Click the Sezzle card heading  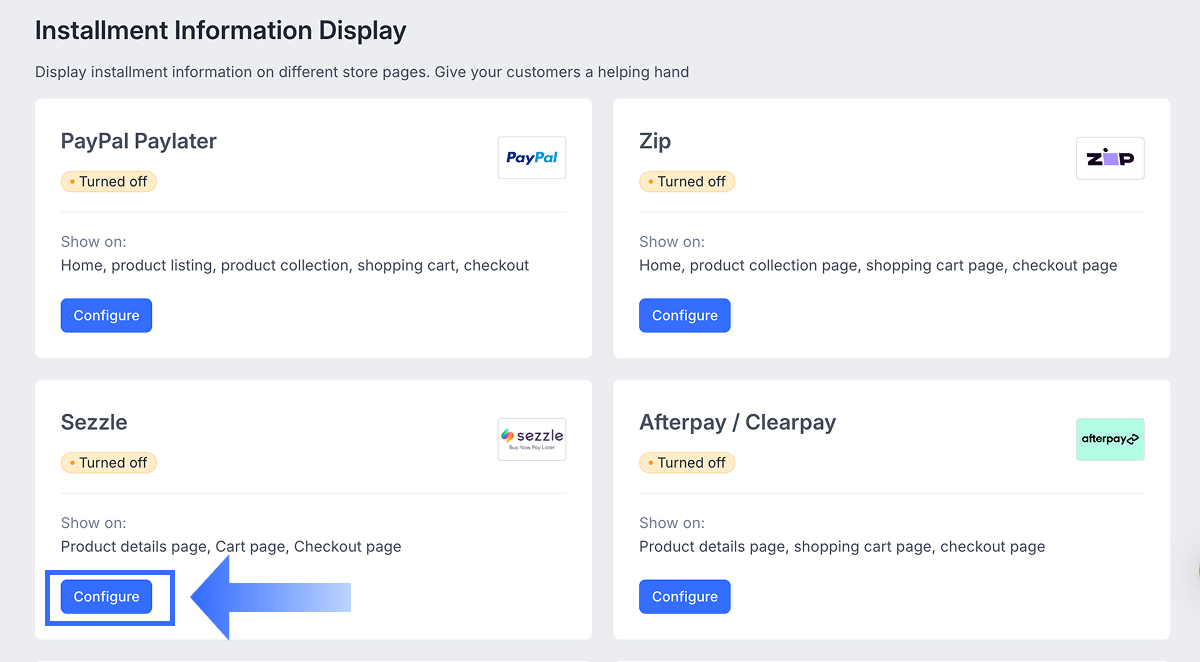click(x=94, y=422)
